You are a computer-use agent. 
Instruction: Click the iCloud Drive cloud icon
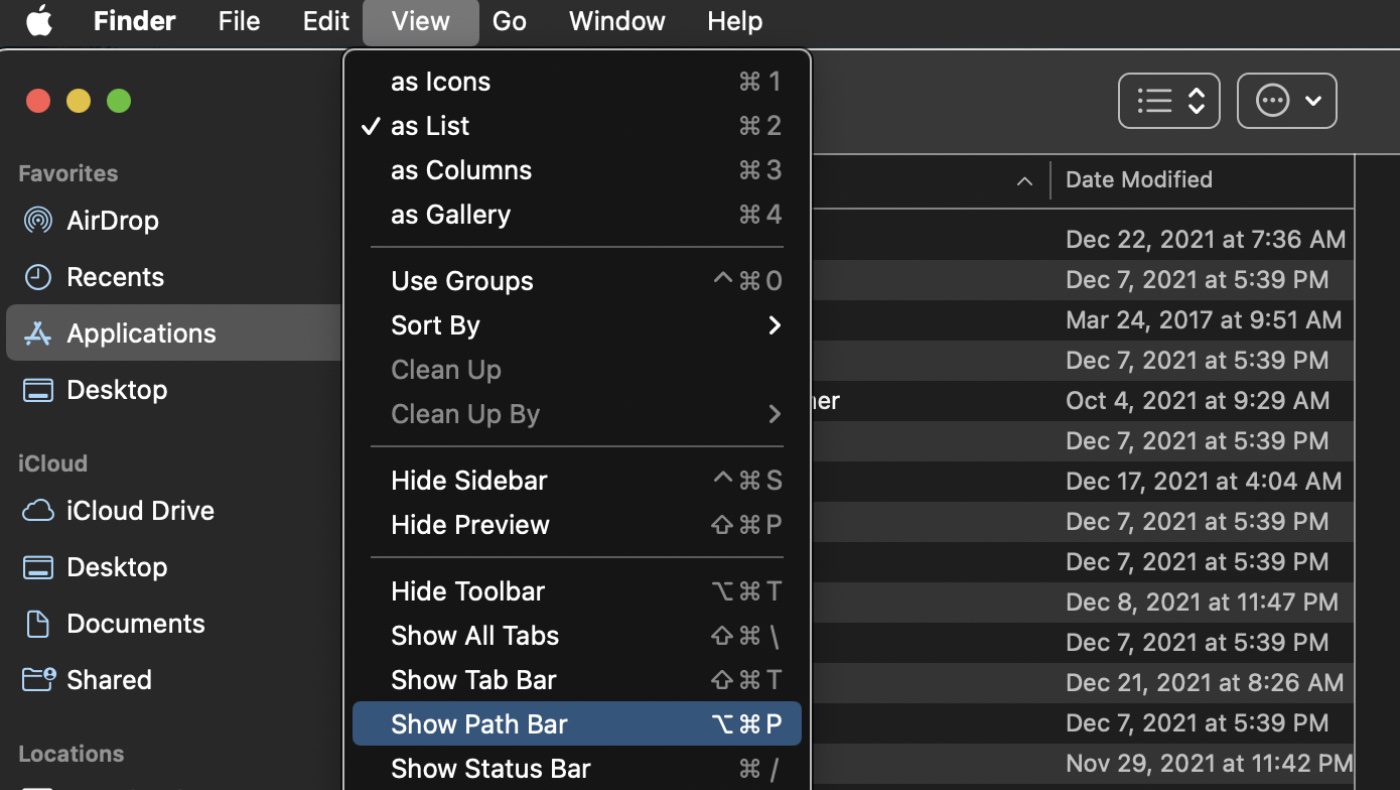tap(38, 511)
